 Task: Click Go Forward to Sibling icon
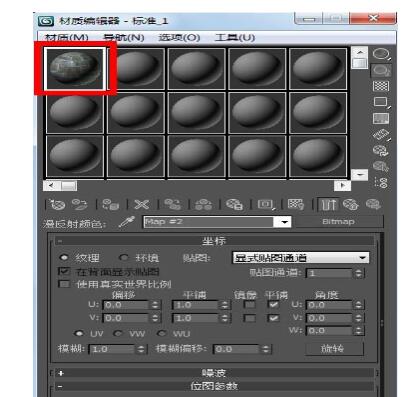[373, 204]
